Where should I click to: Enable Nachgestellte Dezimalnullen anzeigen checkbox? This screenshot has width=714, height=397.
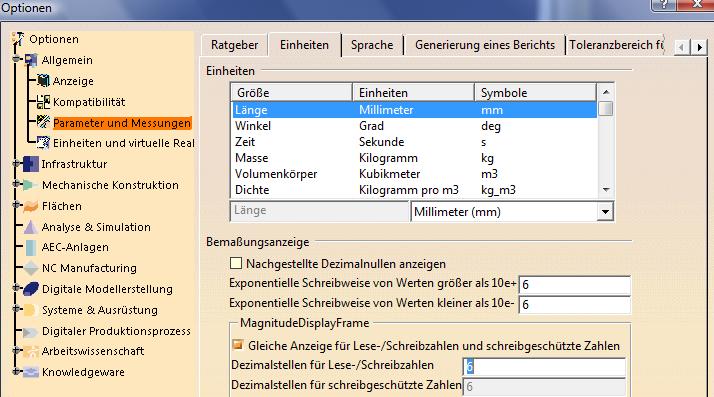(x=236, y=263)
